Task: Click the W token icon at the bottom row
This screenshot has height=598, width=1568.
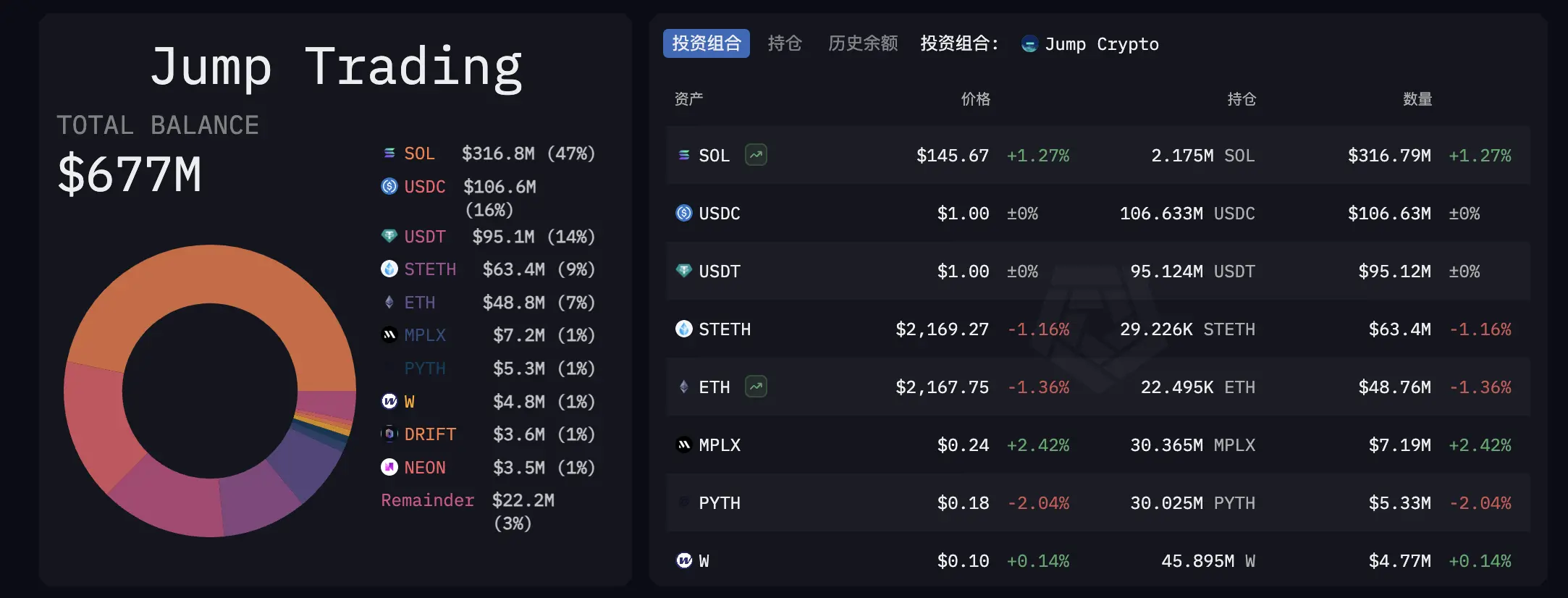Action: click(x=682, y=560)
